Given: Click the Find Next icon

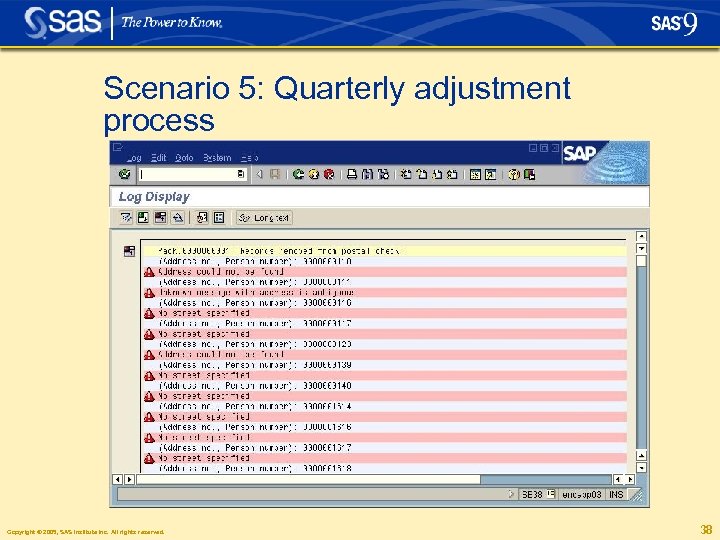Looking at the screenshot, I should tap(383, 174).
